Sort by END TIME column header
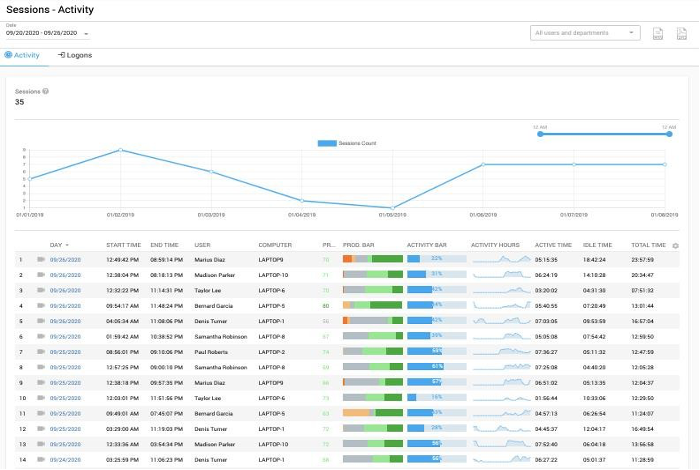This screenshot has height=470, width=700. 164,245
